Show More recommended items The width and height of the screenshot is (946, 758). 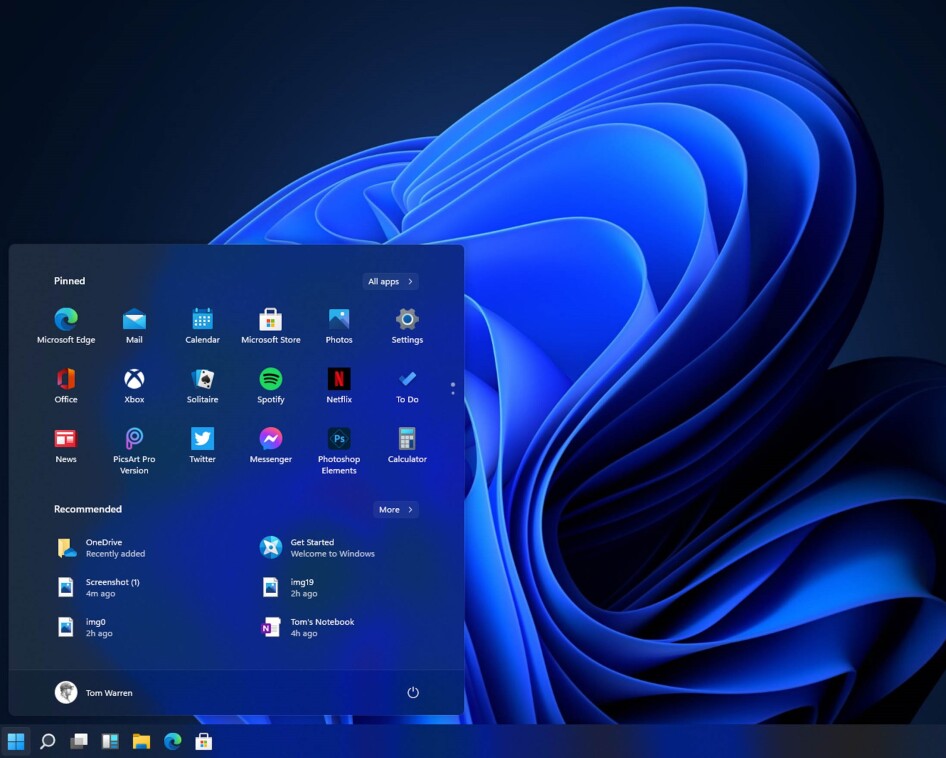click(x=396, y=509)
